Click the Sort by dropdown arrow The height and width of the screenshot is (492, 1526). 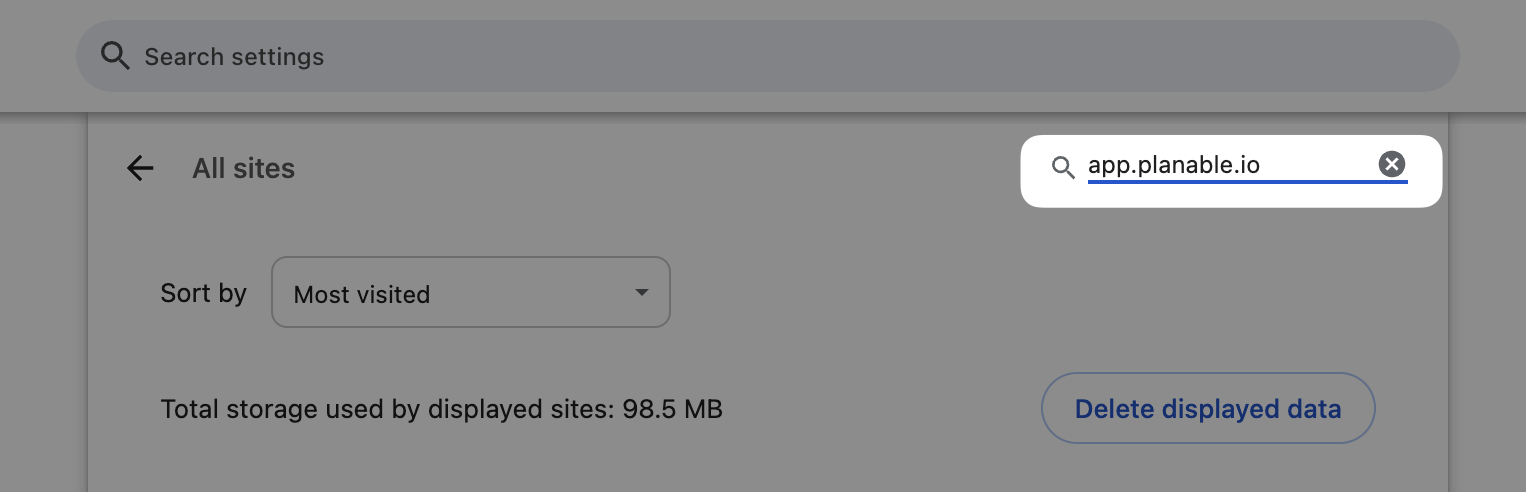click(x=641, y=293)
